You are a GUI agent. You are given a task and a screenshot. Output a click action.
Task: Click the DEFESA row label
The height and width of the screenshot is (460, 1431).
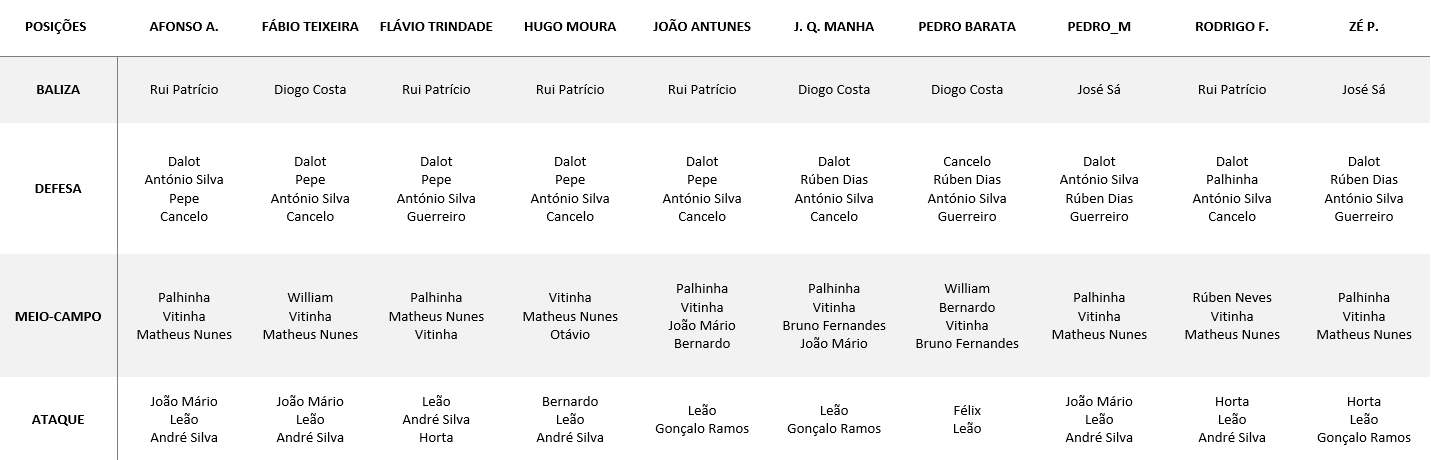pos(57,189)
